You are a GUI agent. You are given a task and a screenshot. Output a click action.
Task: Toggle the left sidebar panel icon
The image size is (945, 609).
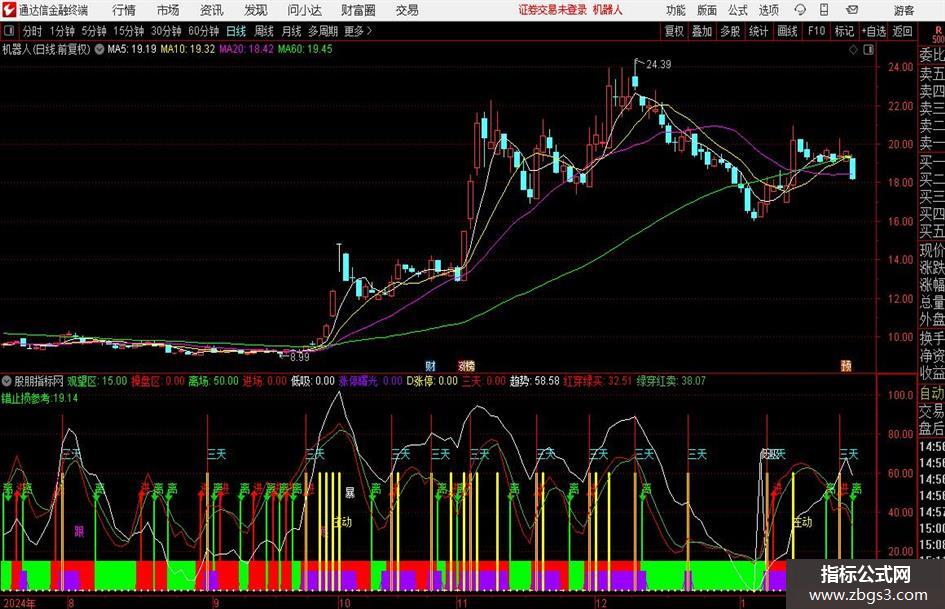coord(9,31)
